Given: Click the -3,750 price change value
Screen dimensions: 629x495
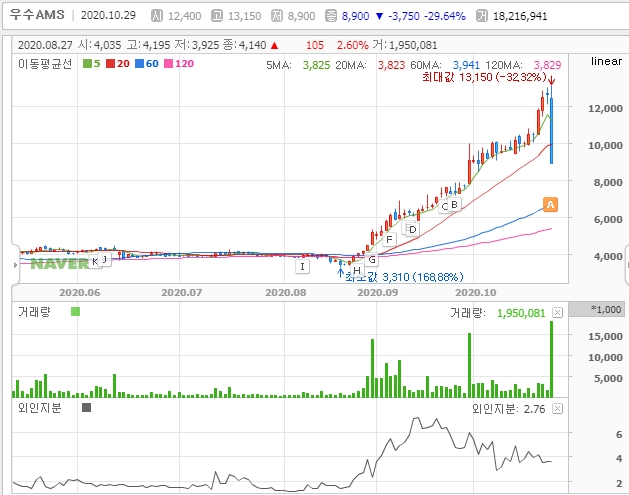Looking at the screenshot, I should 404,16.
